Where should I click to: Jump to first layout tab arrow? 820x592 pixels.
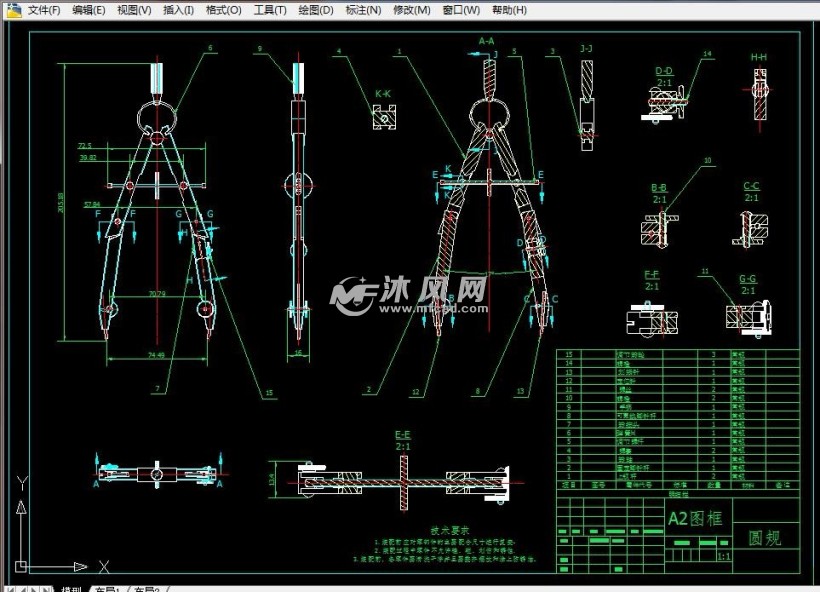(x=8, y=587)
